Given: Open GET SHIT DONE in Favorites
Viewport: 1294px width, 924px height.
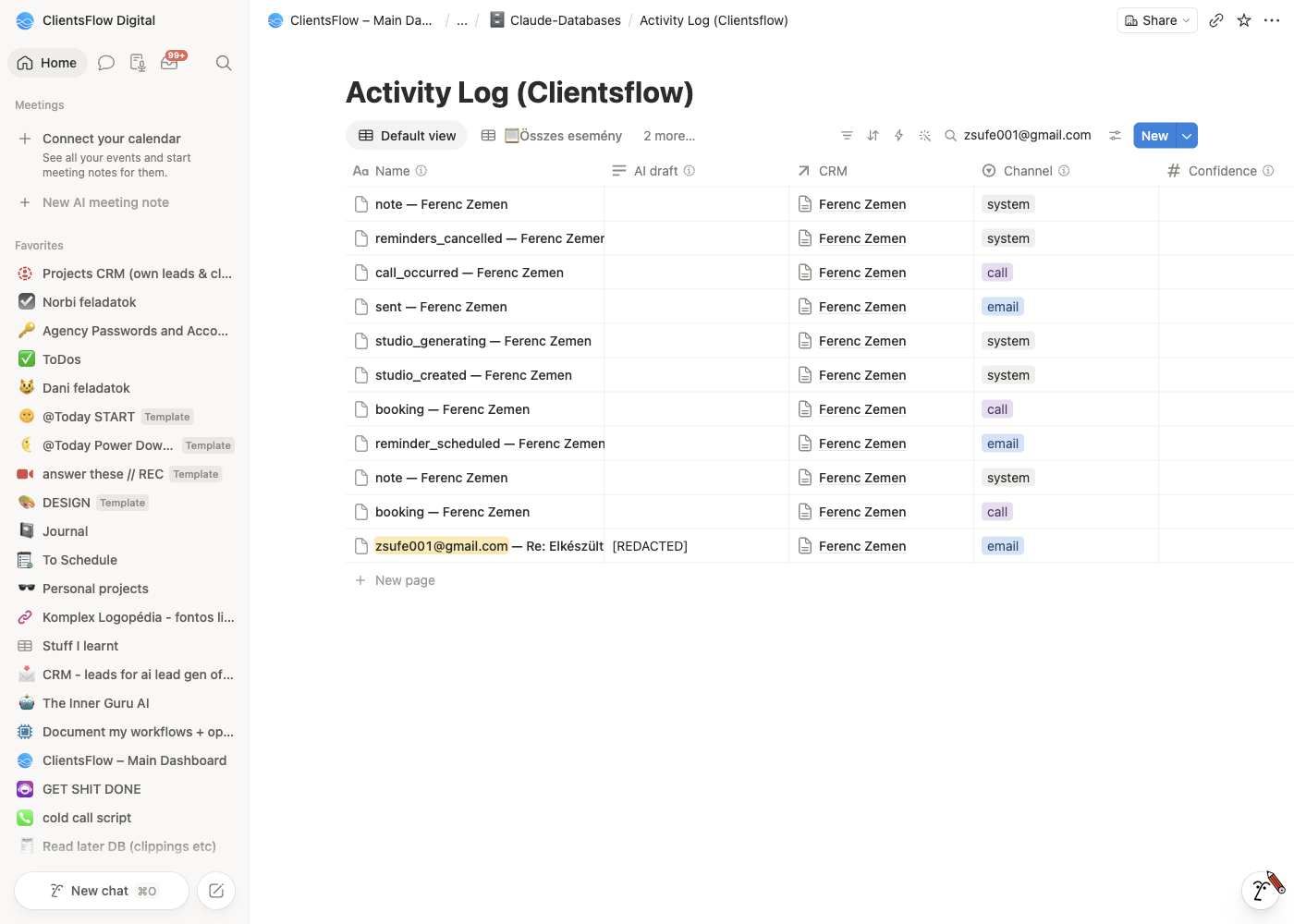Looking at the screenshot, I should tap(126, 789).
